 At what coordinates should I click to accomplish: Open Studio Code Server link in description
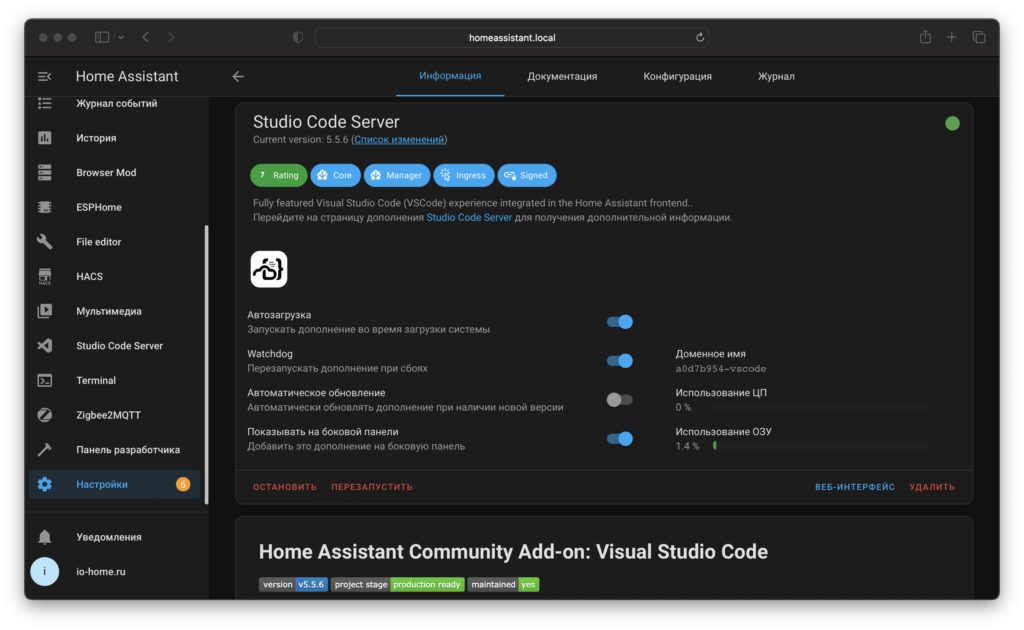(469, 217)
